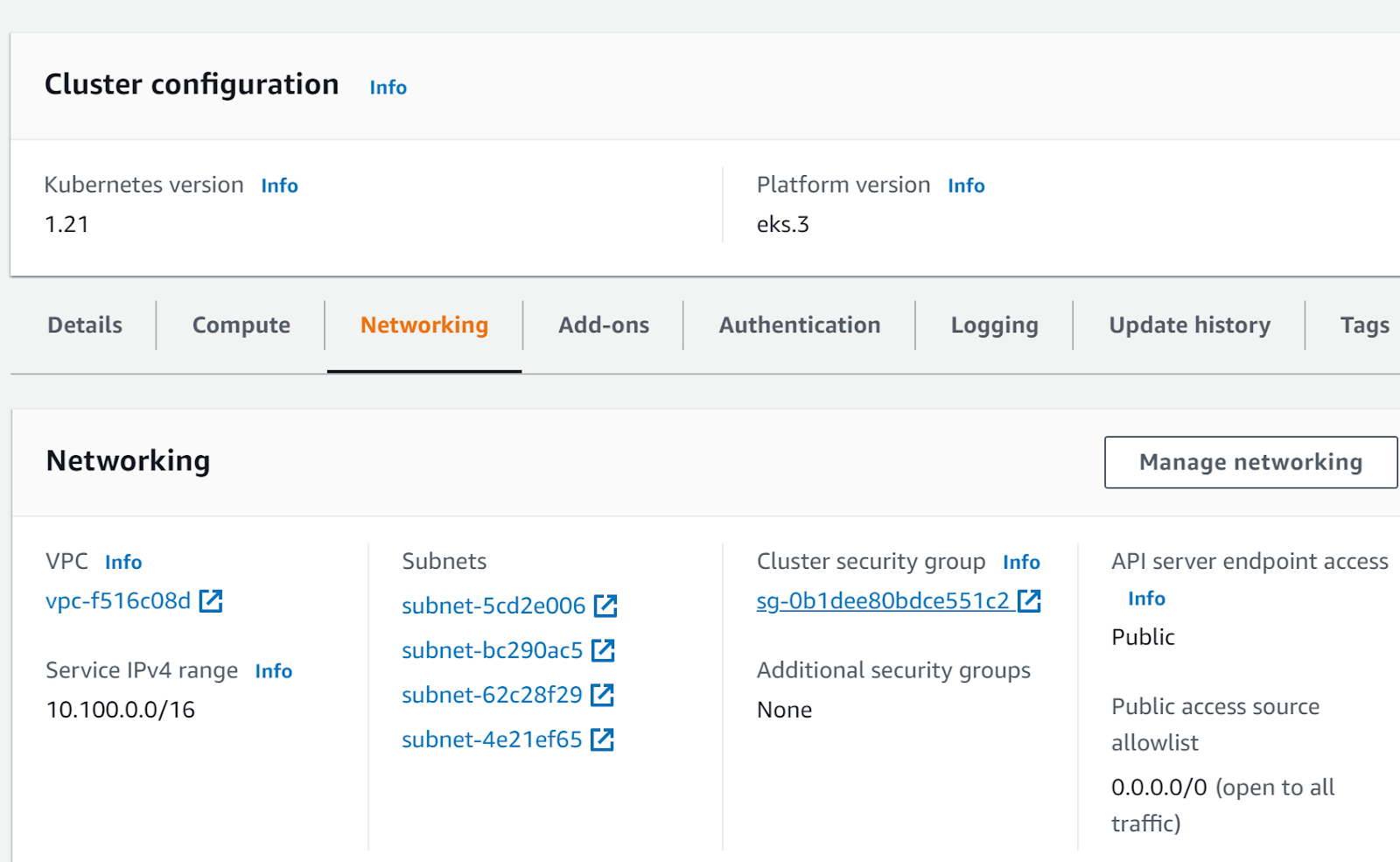
Task: Open the sg-0b1dee80bdce551c2 security group link
Action: [x=882, y=601]
